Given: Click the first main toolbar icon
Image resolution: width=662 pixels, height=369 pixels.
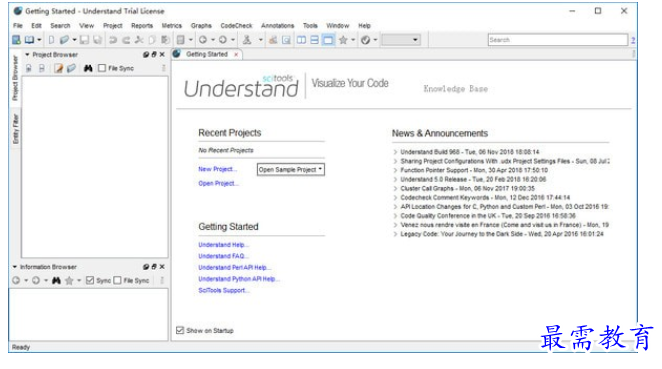Looking at the screenshot, I should click(x=16, y=40).
